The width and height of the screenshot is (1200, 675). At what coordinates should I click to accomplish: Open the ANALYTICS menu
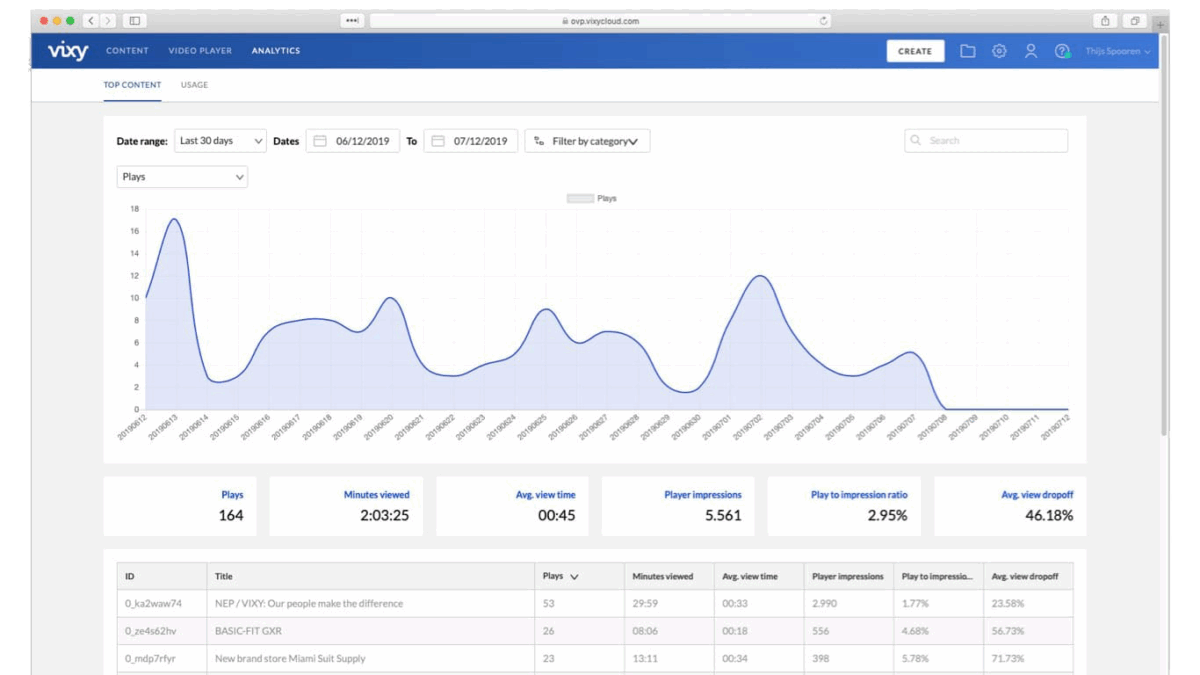(276, 51)
